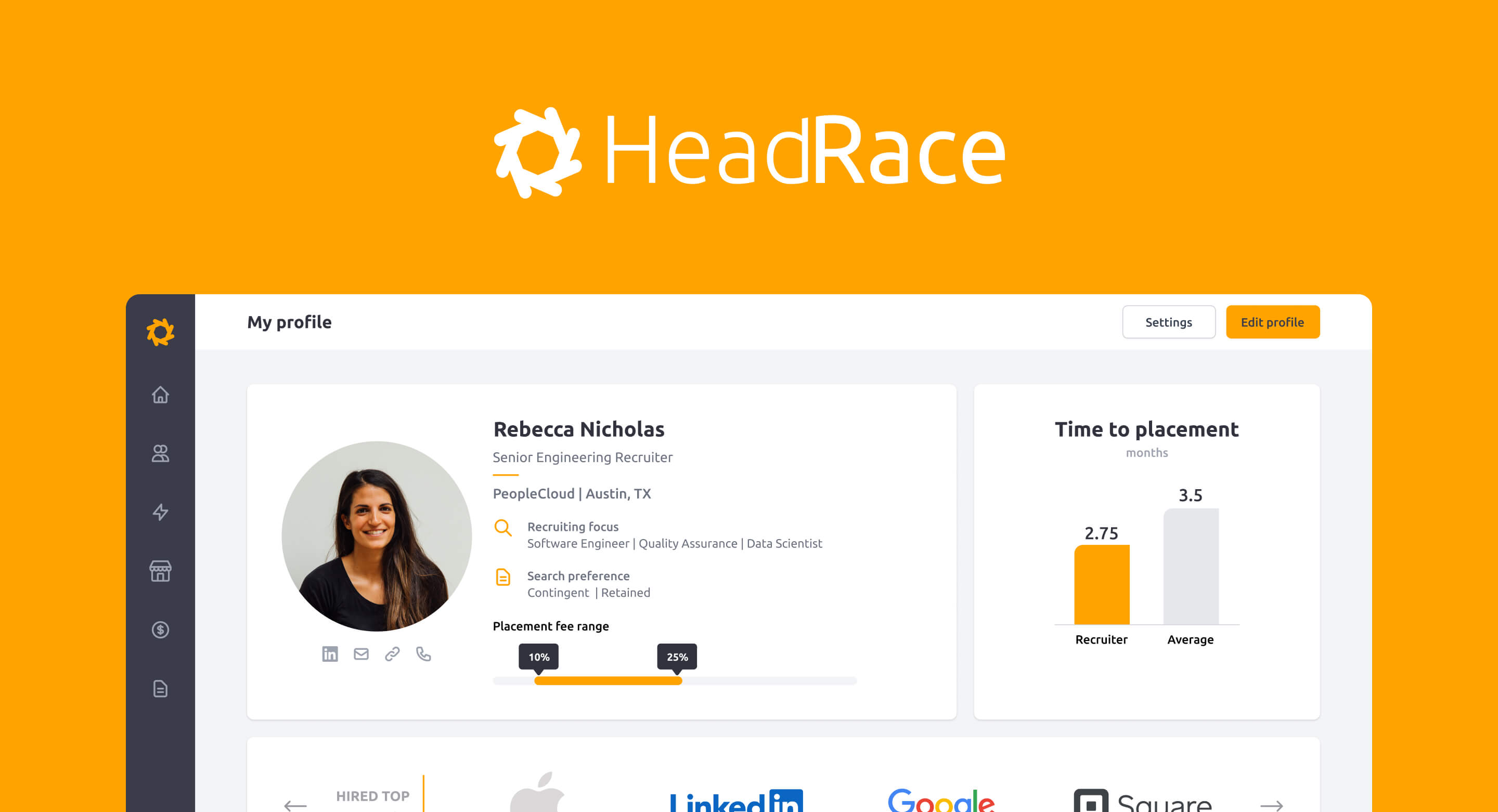Open the dollar payments sidebar icon

pyautogui.click(x=160, y=630)
